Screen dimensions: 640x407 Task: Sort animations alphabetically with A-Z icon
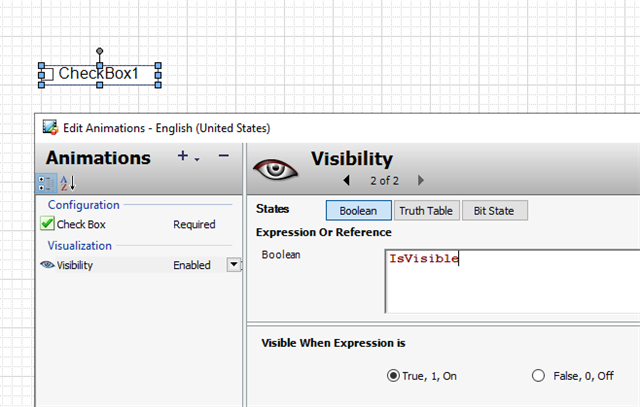[x=68, y=183]
